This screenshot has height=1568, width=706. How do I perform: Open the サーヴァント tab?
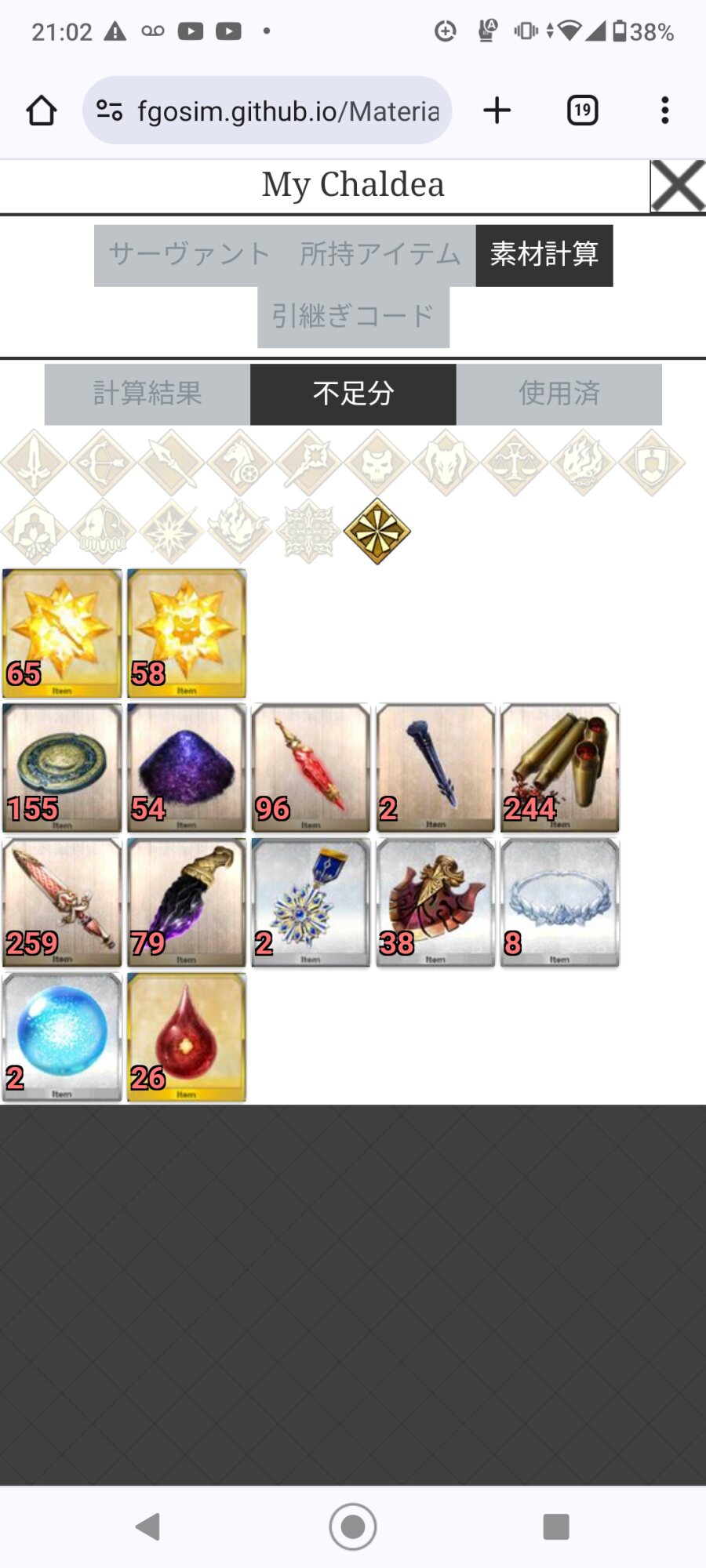tap(189, 256)
